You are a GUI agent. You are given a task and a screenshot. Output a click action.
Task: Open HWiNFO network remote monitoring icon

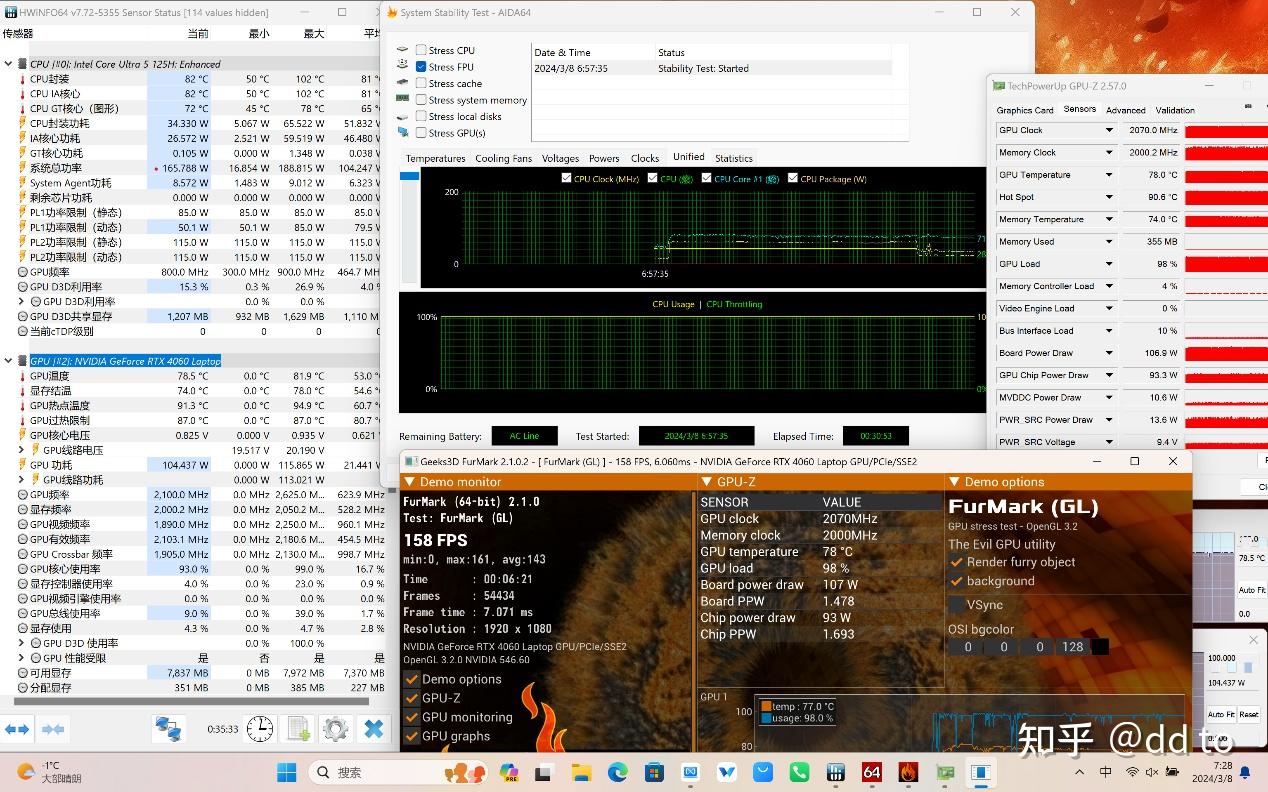(x=167, y=729)
